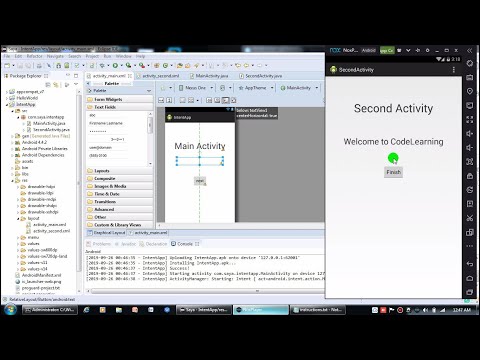Click Nox rotate refresh icon in sidebar
This screenshot has width=480, height=360.
coord(470,190)
